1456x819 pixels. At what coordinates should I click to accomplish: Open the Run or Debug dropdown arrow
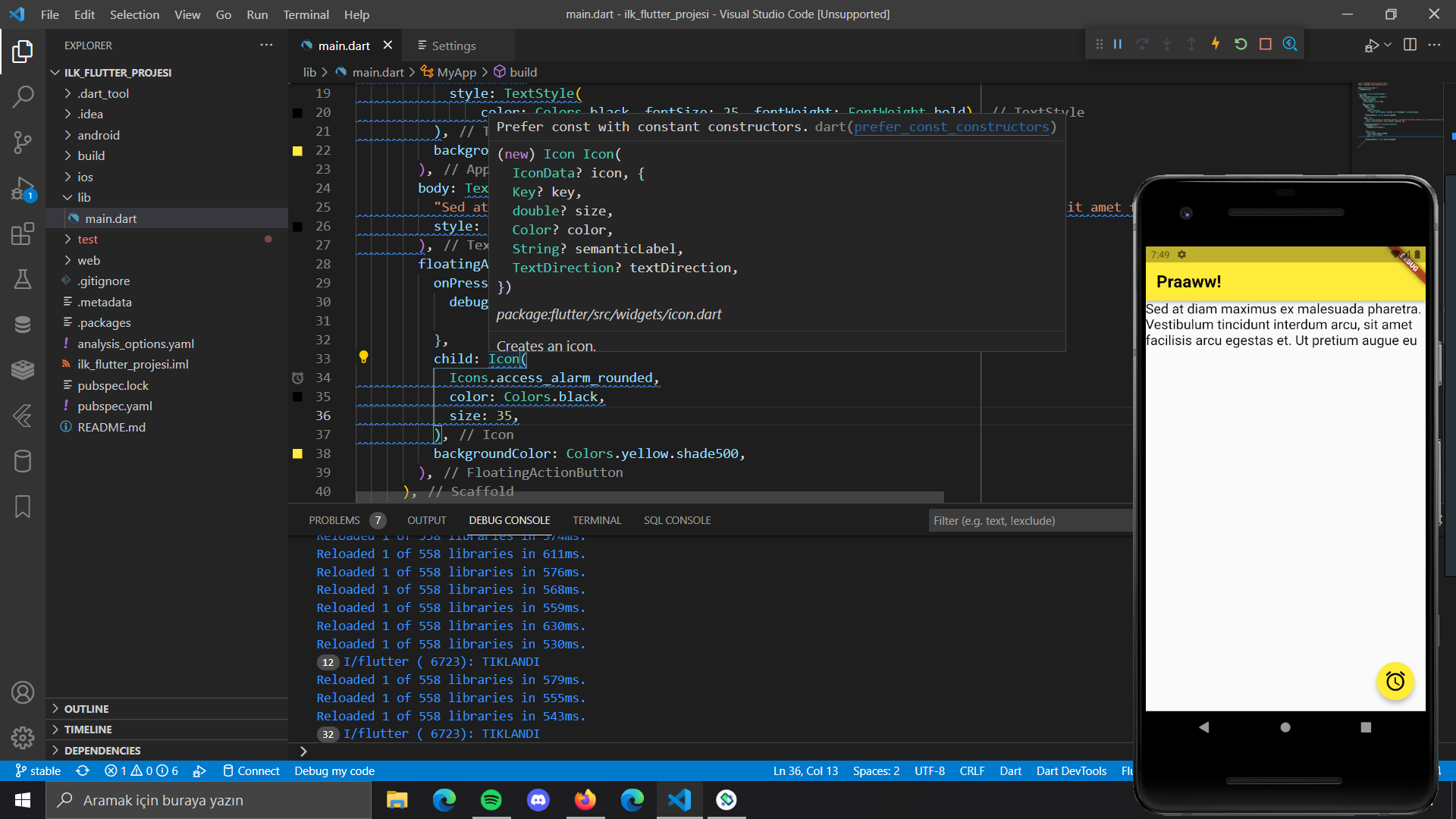click(1388, 45)
